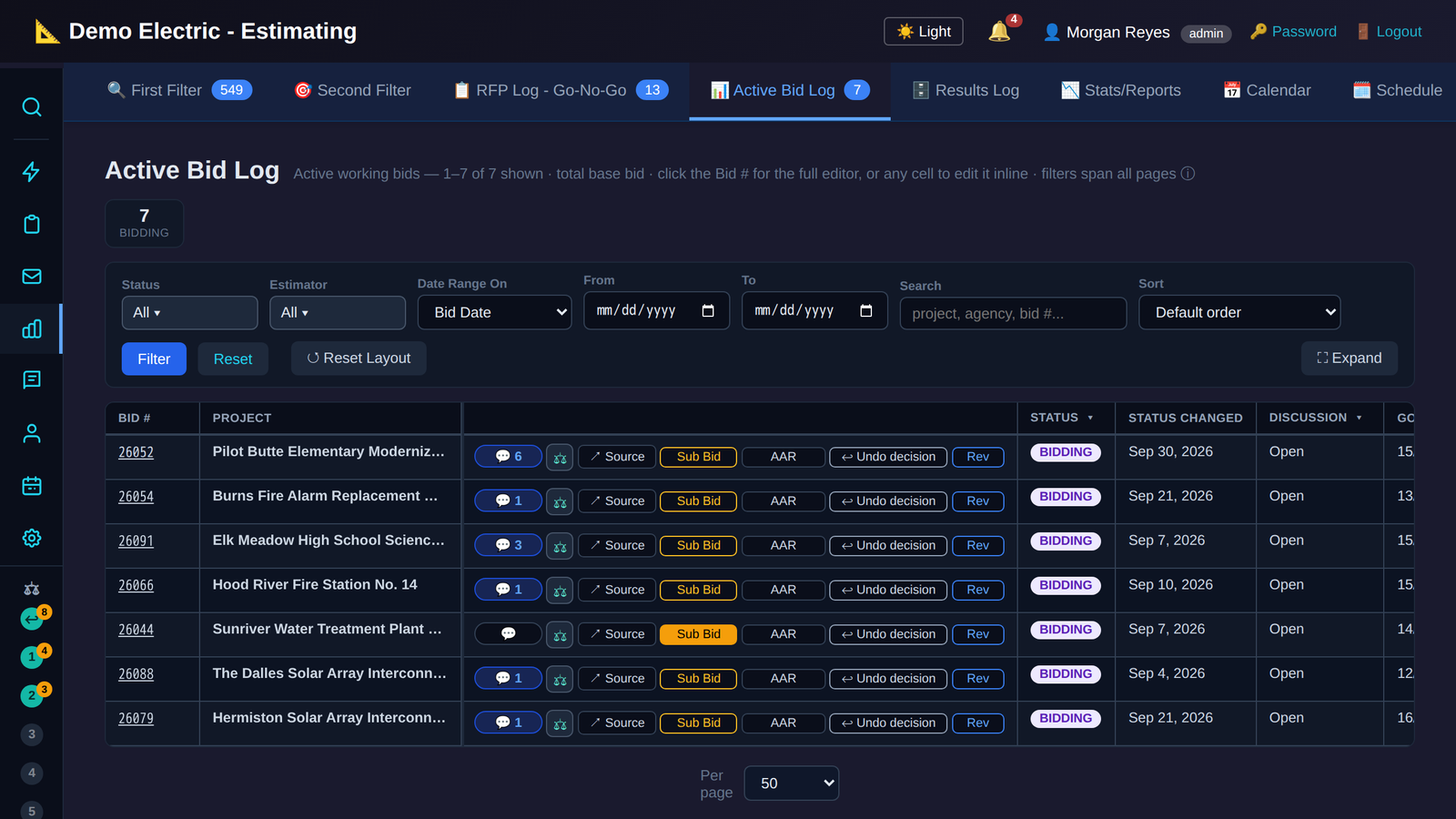Click sidebar circle 2 with badge 3

[33, 695]
